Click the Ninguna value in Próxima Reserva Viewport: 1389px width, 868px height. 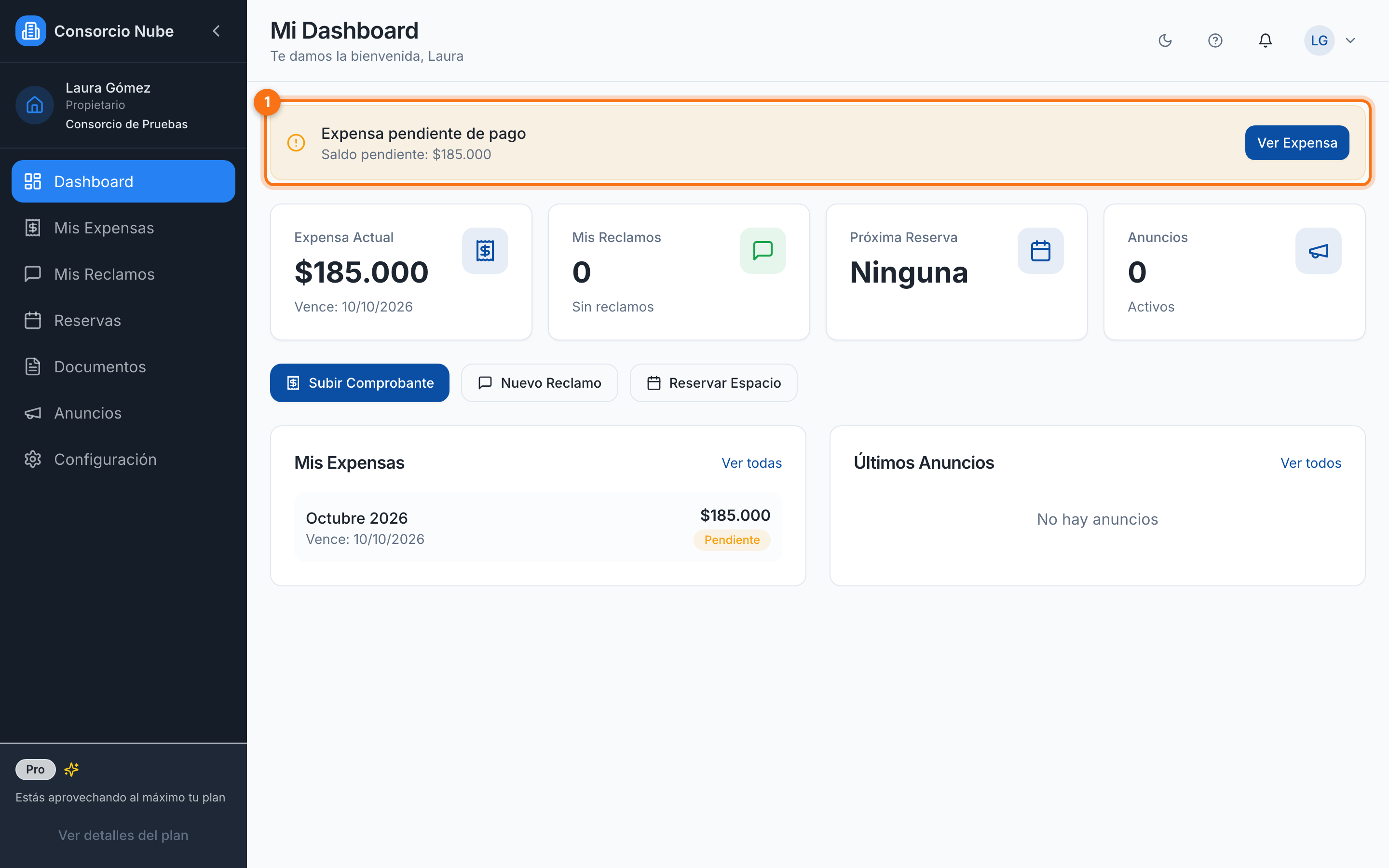pyautogui.click(x=909, y=272)
